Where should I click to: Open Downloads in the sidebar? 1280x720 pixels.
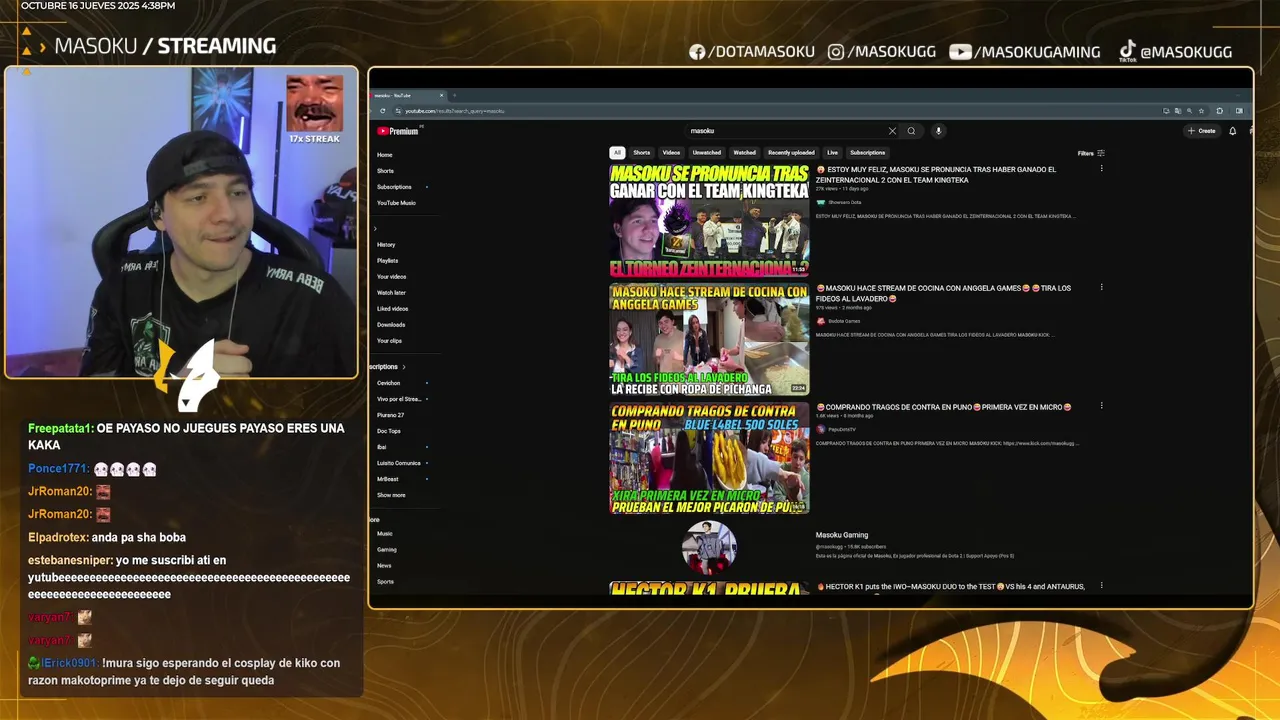[x=391, y=325]
